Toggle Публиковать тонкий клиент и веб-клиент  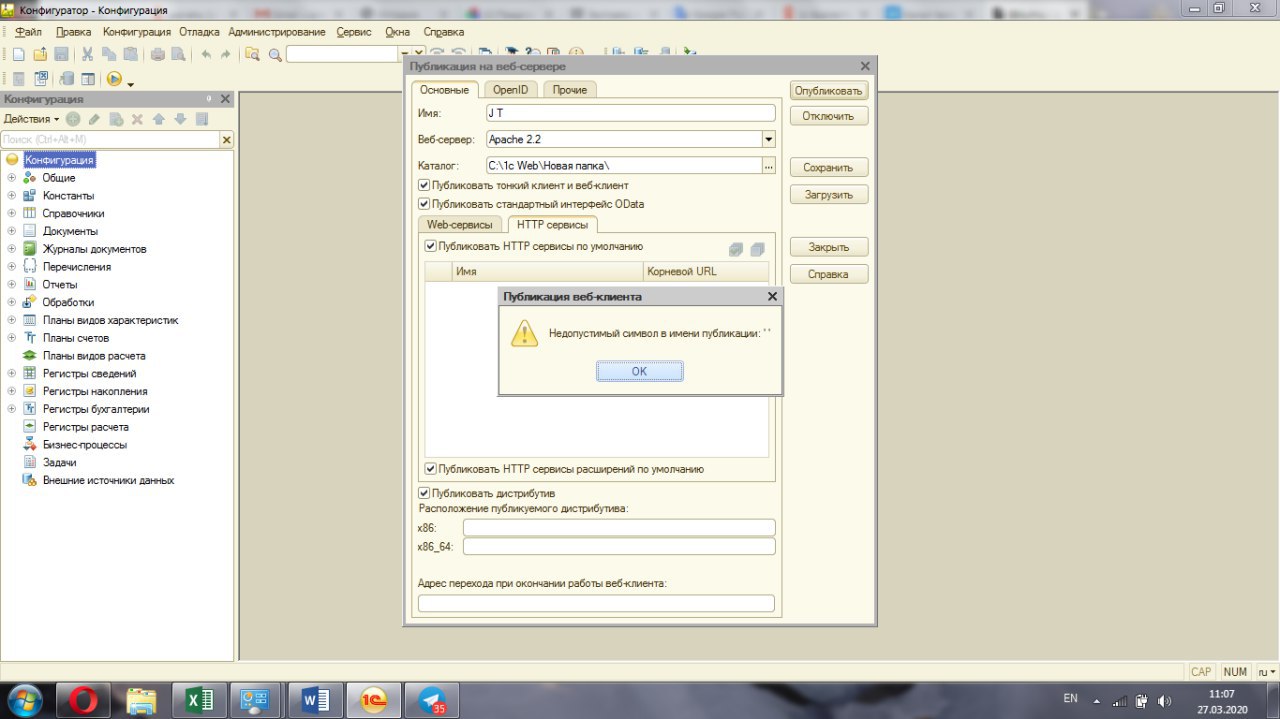[x=425, y=186]
